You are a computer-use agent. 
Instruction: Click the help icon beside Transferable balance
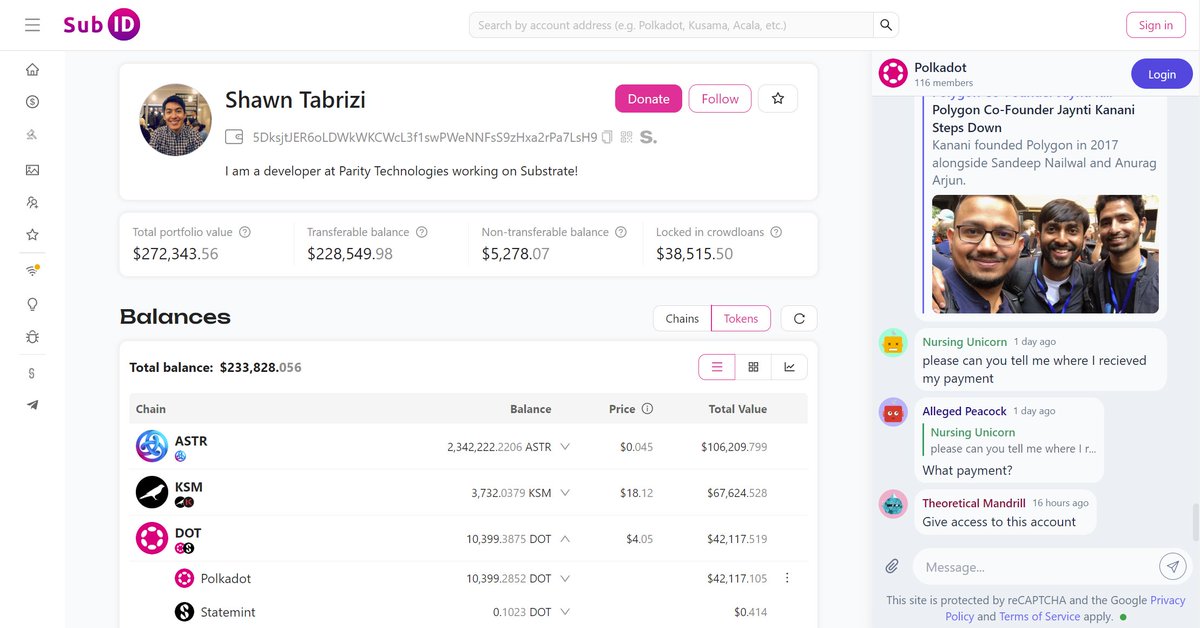coord(422,232)
